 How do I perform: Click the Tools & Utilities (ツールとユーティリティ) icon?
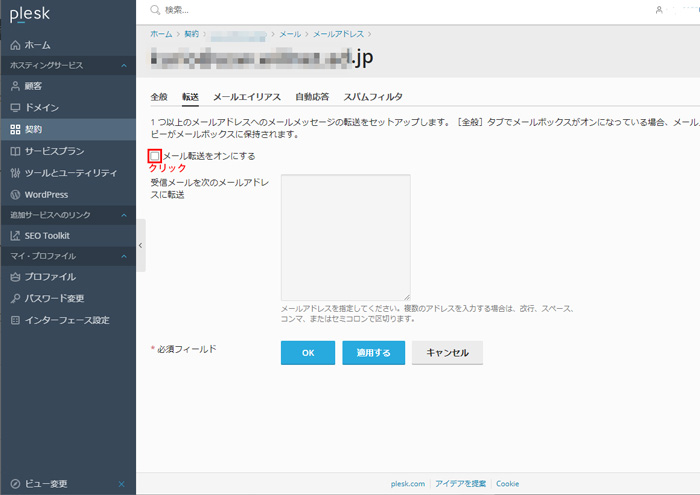pos(15,173)
